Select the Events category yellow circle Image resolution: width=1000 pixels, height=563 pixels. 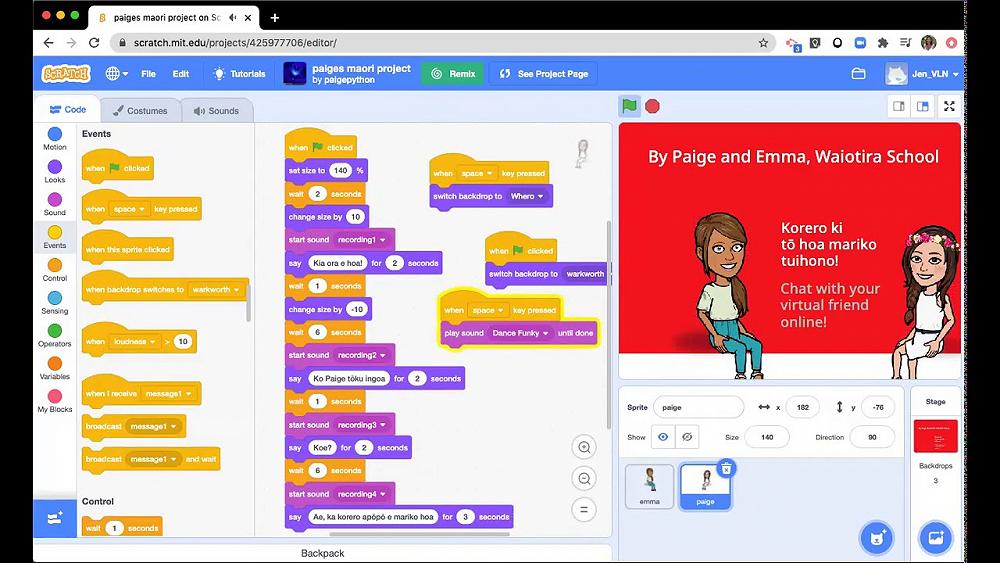pos(55,232)
